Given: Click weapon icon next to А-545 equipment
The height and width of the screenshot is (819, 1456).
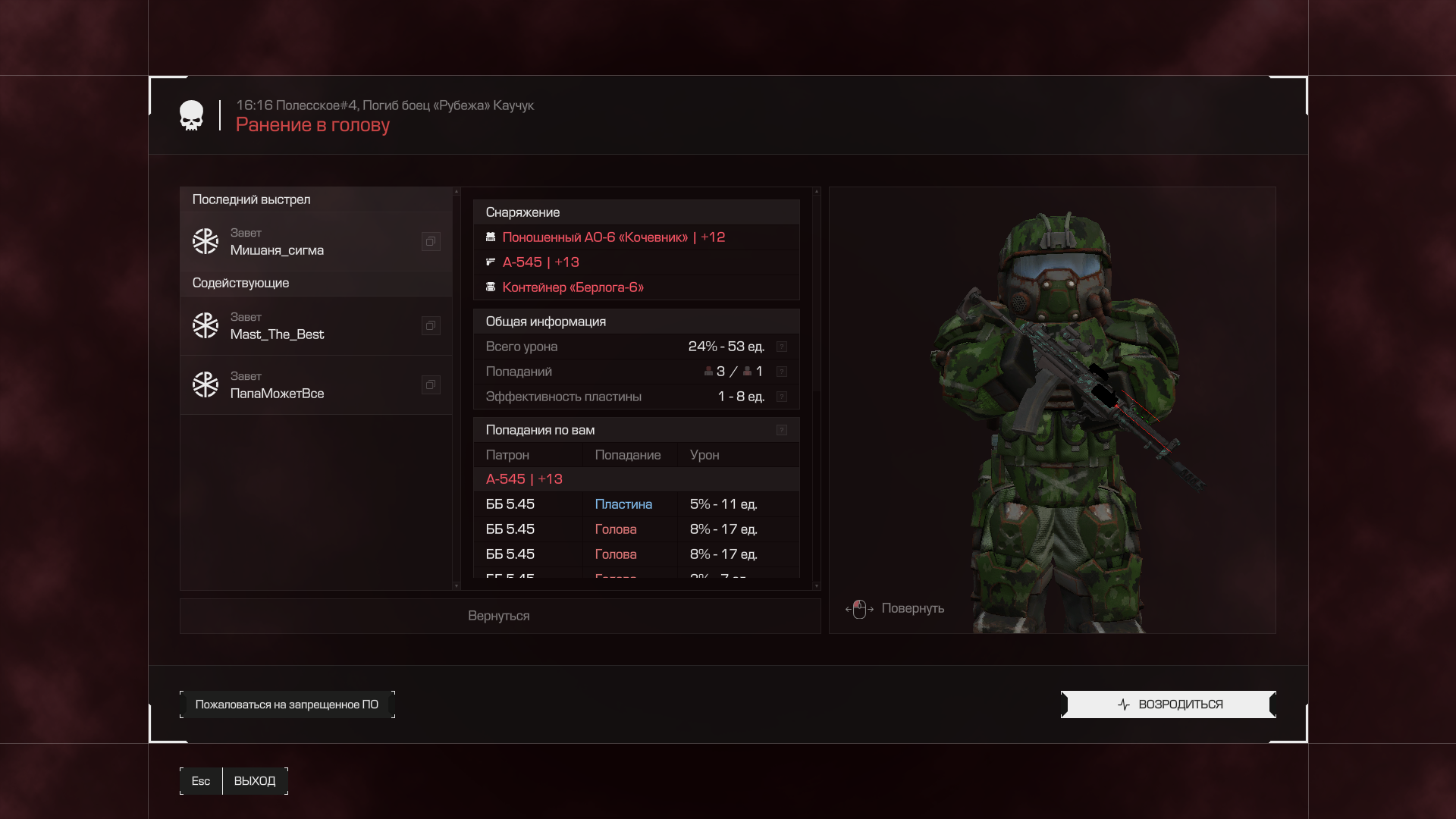Looking at the screenshot, I should (x=491, y=262).
